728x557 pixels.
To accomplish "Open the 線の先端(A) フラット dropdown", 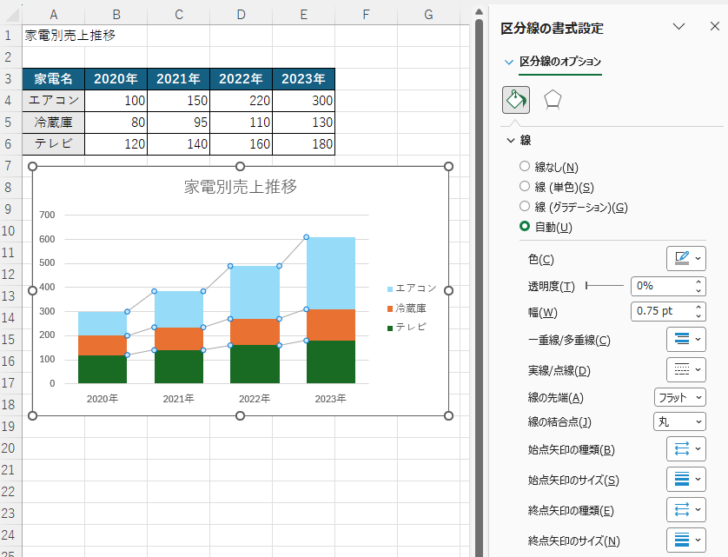I will click(x=680, y=397).
